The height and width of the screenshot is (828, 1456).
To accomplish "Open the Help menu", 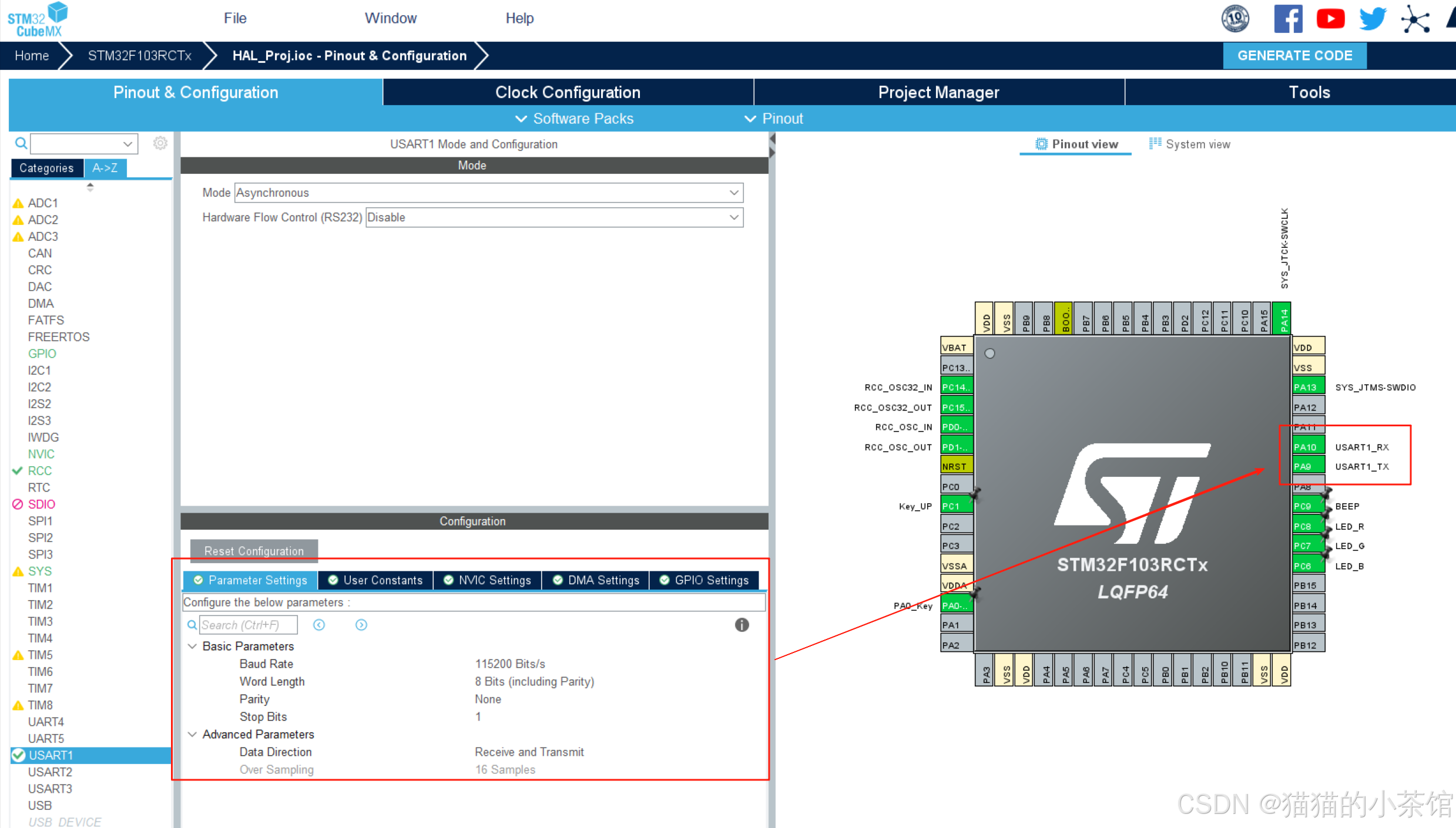I will pyautogui.click(x=519, y=18).
